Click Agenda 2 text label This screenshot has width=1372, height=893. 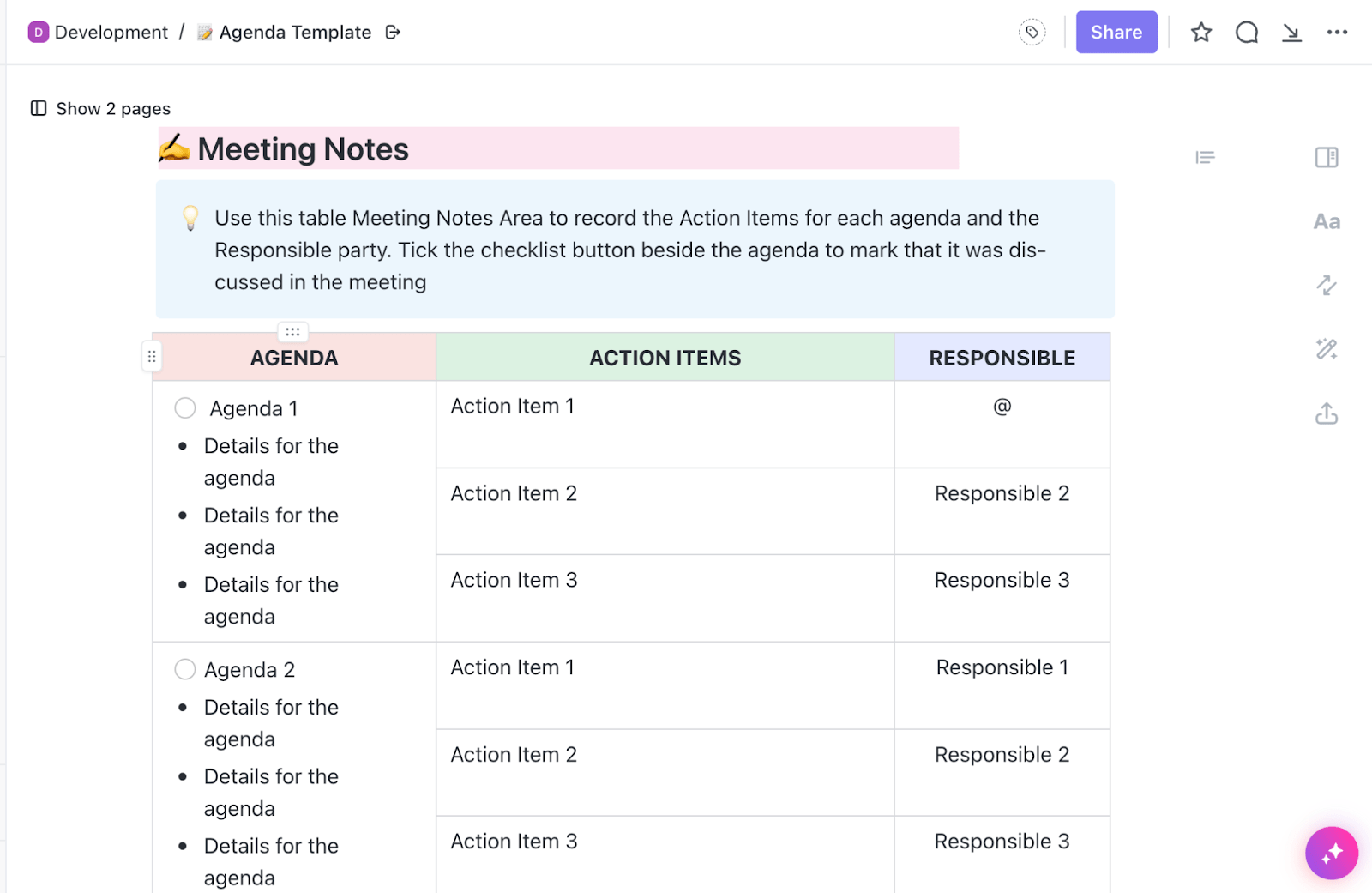tap(250, 670)
